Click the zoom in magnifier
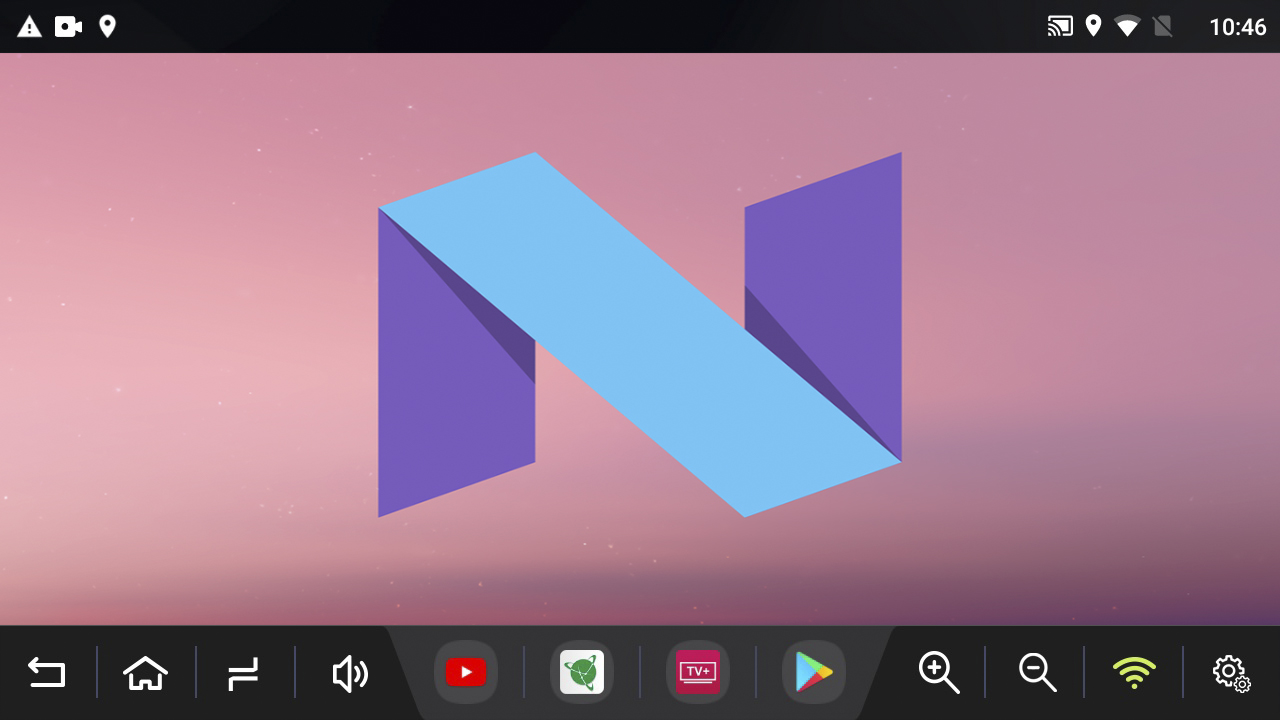1280x720 pixels. click(x=938, y=672)
